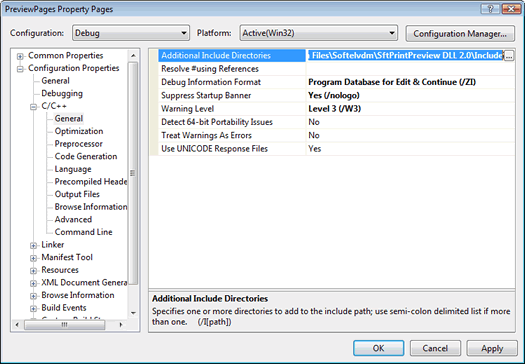525x364 pixels.
Task: Click the help question mark title button
Action: point(490,9)
